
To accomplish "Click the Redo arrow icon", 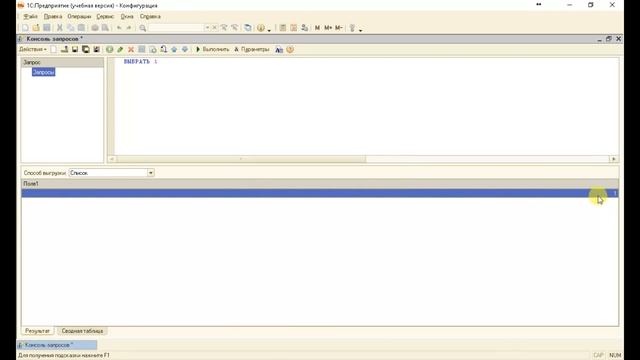I will click(129, 28).
